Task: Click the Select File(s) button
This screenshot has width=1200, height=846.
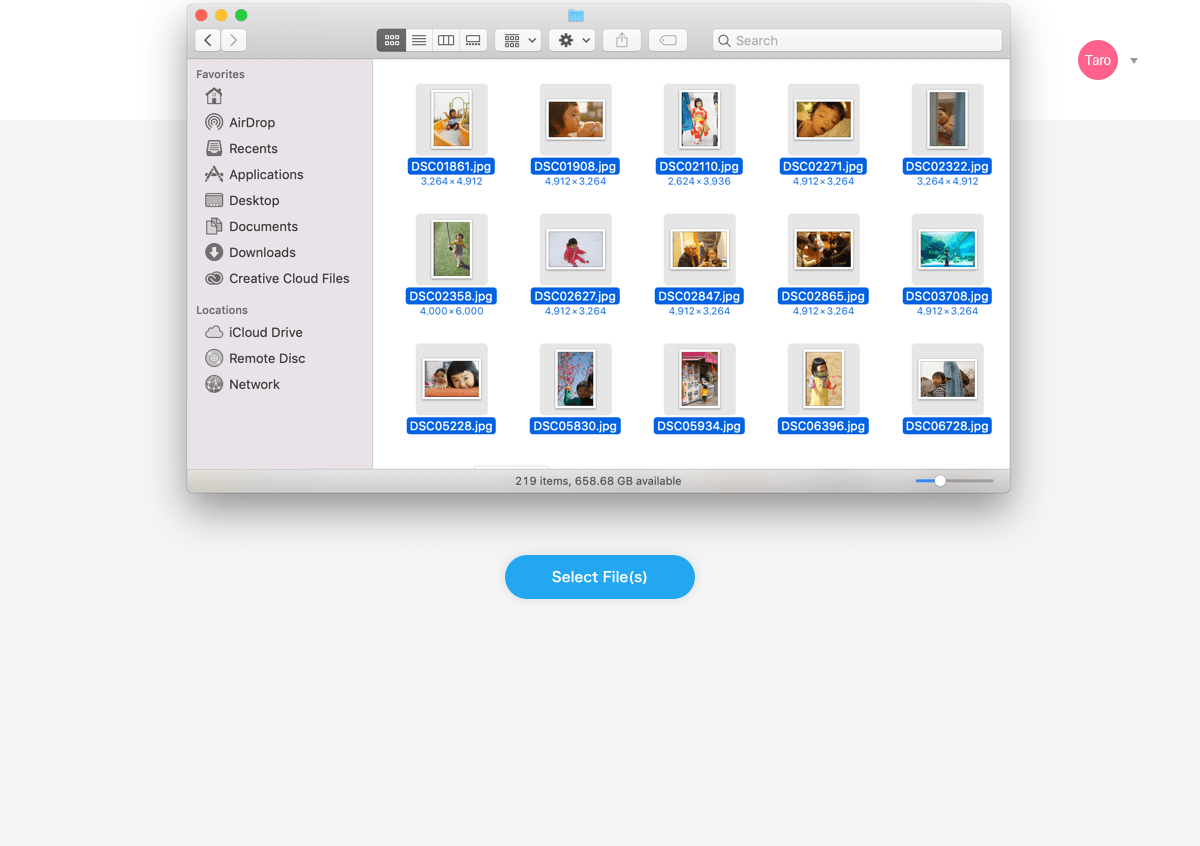Action: coord(600,577)
